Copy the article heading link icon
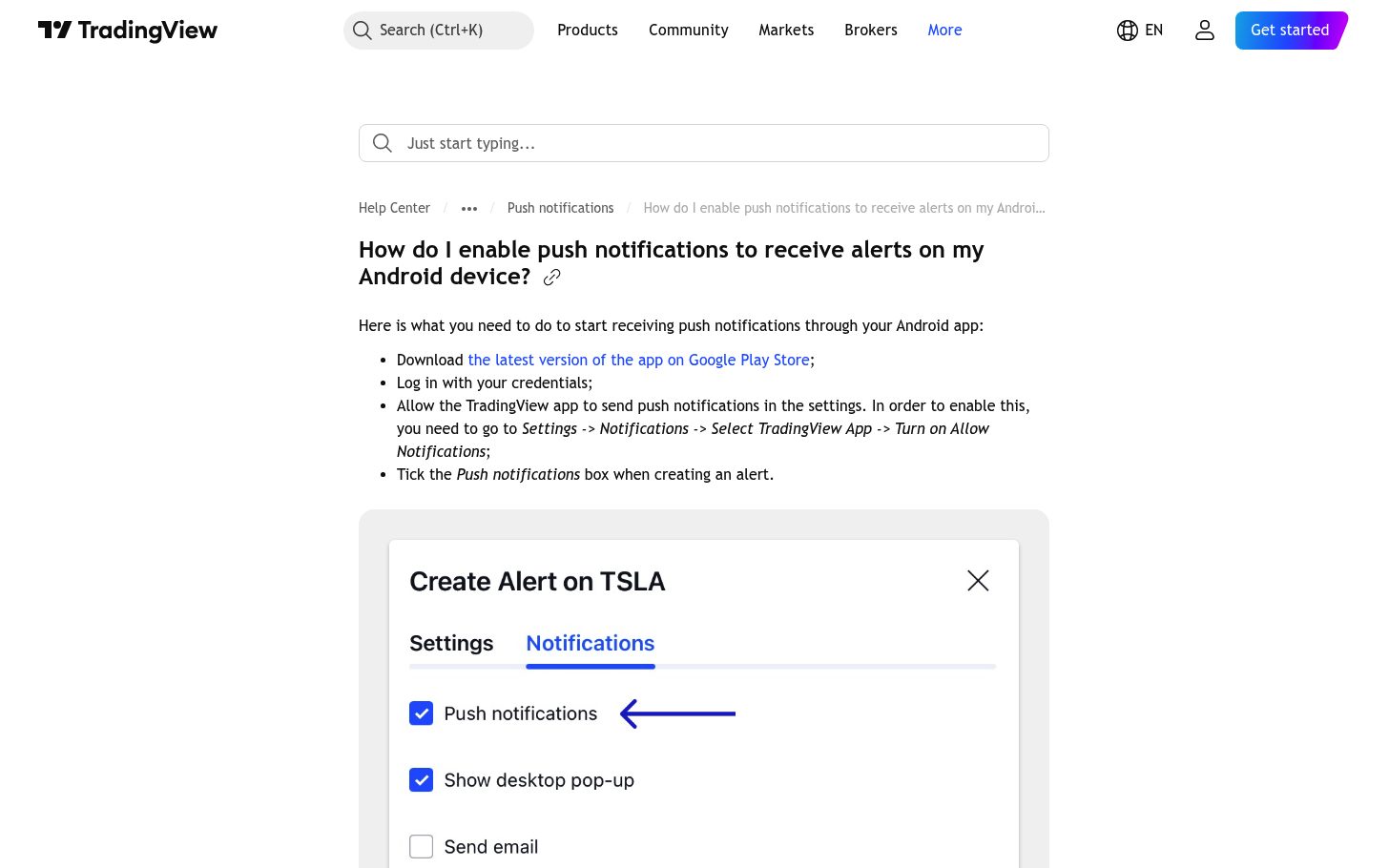Image resolution: width=1389 pixels, height=868 pixels. click(551, 278)
